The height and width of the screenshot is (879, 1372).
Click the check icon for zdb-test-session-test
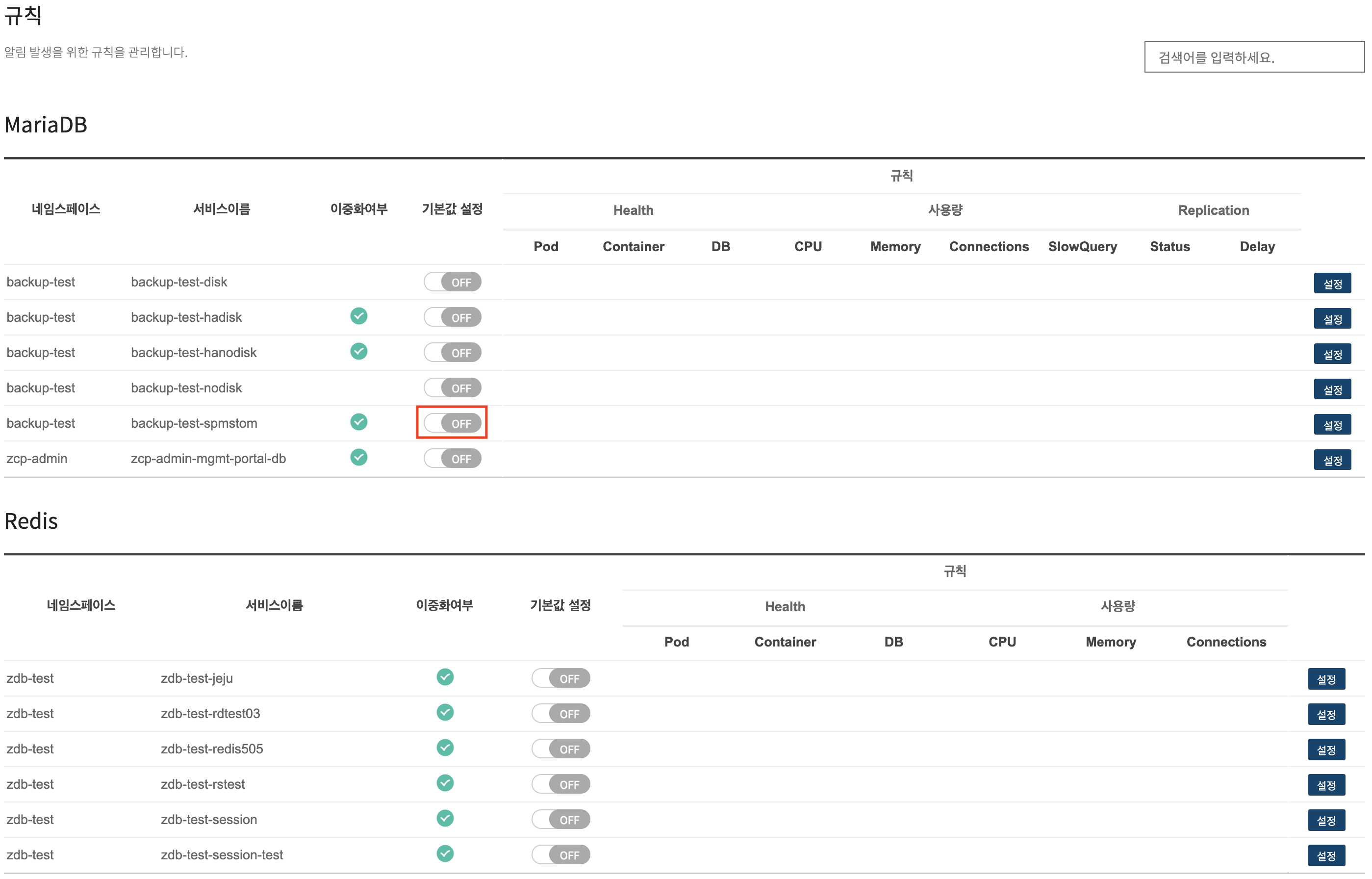[x=445, y=854]
